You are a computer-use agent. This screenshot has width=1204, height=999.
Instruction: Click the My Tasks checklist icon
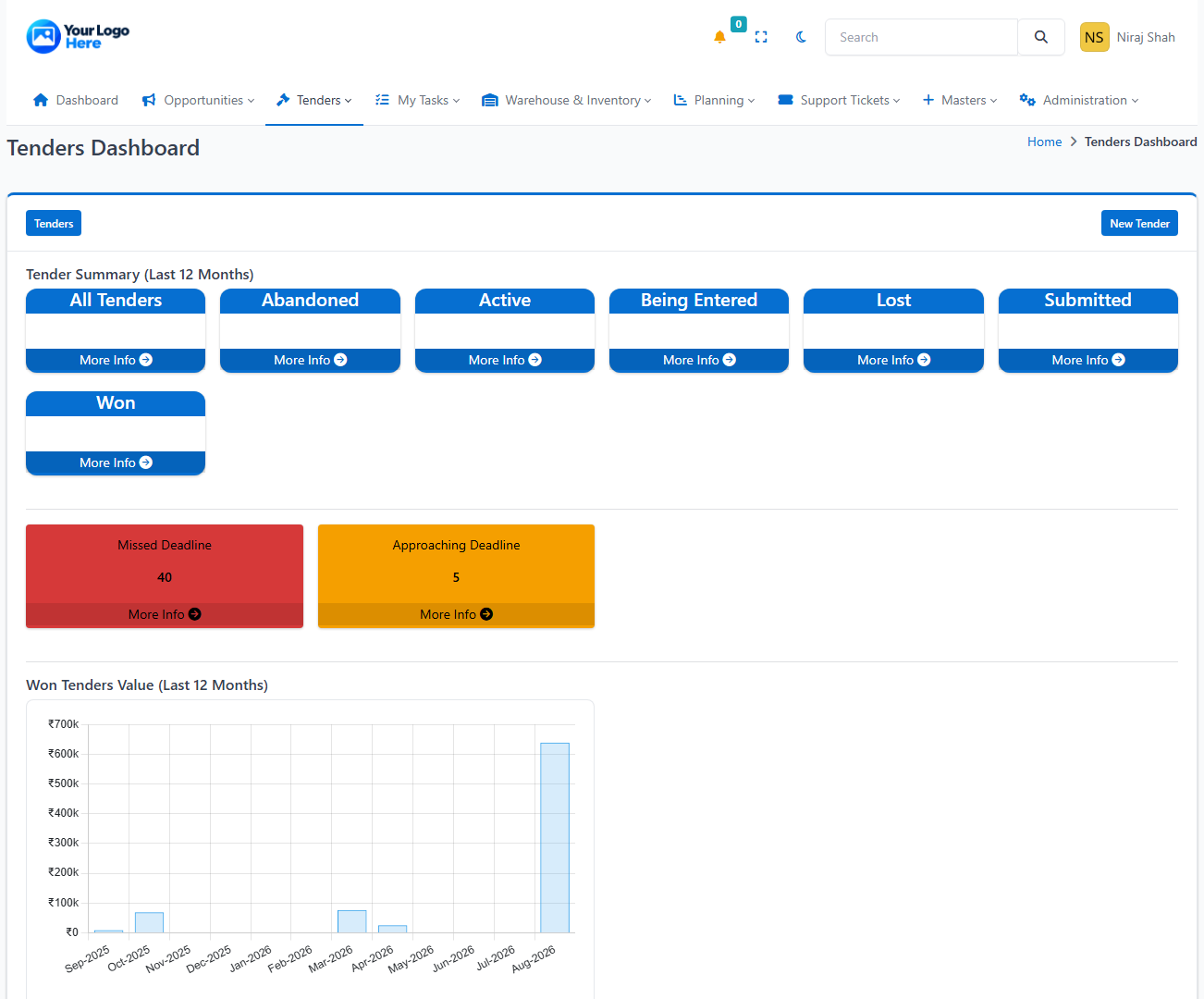pos(382,100)
